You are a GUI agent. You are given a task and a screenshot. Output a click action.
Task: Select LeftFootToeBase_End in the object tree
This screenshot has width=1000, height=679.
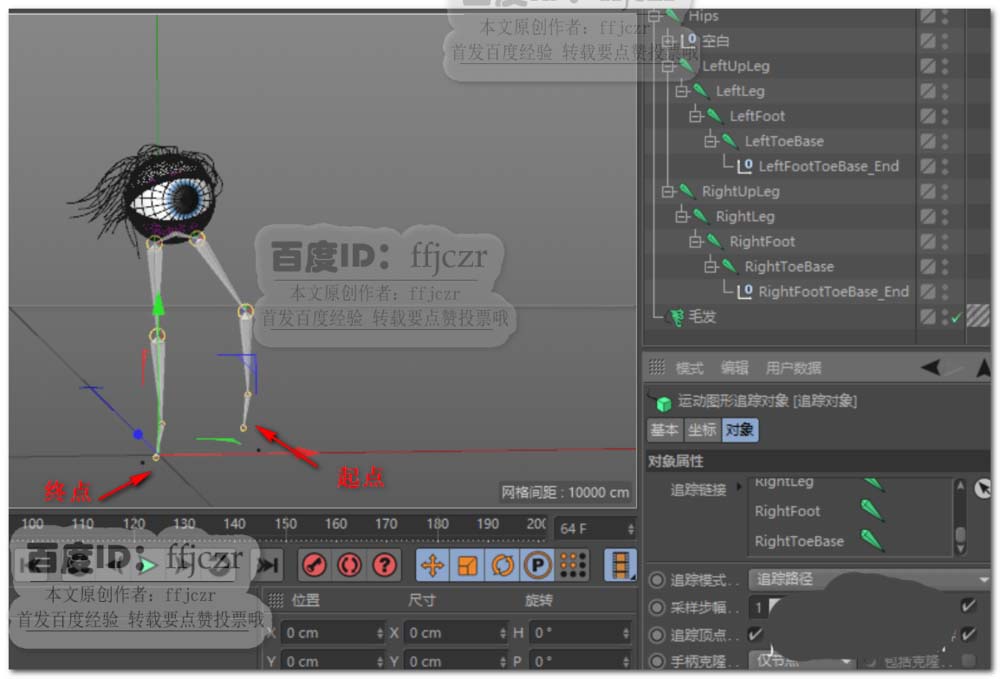tap(828, 166)
